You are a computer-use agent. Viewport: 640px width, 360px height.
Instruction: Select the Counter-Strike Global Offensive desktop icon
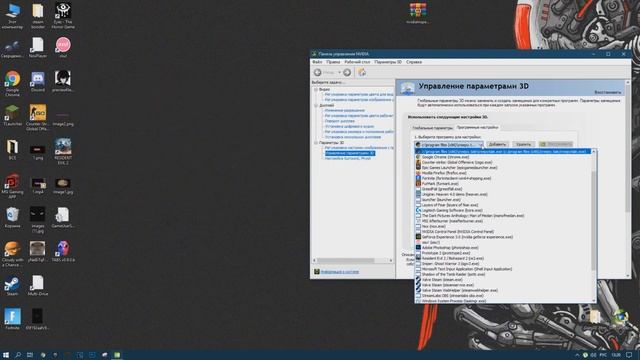[38, 118]
